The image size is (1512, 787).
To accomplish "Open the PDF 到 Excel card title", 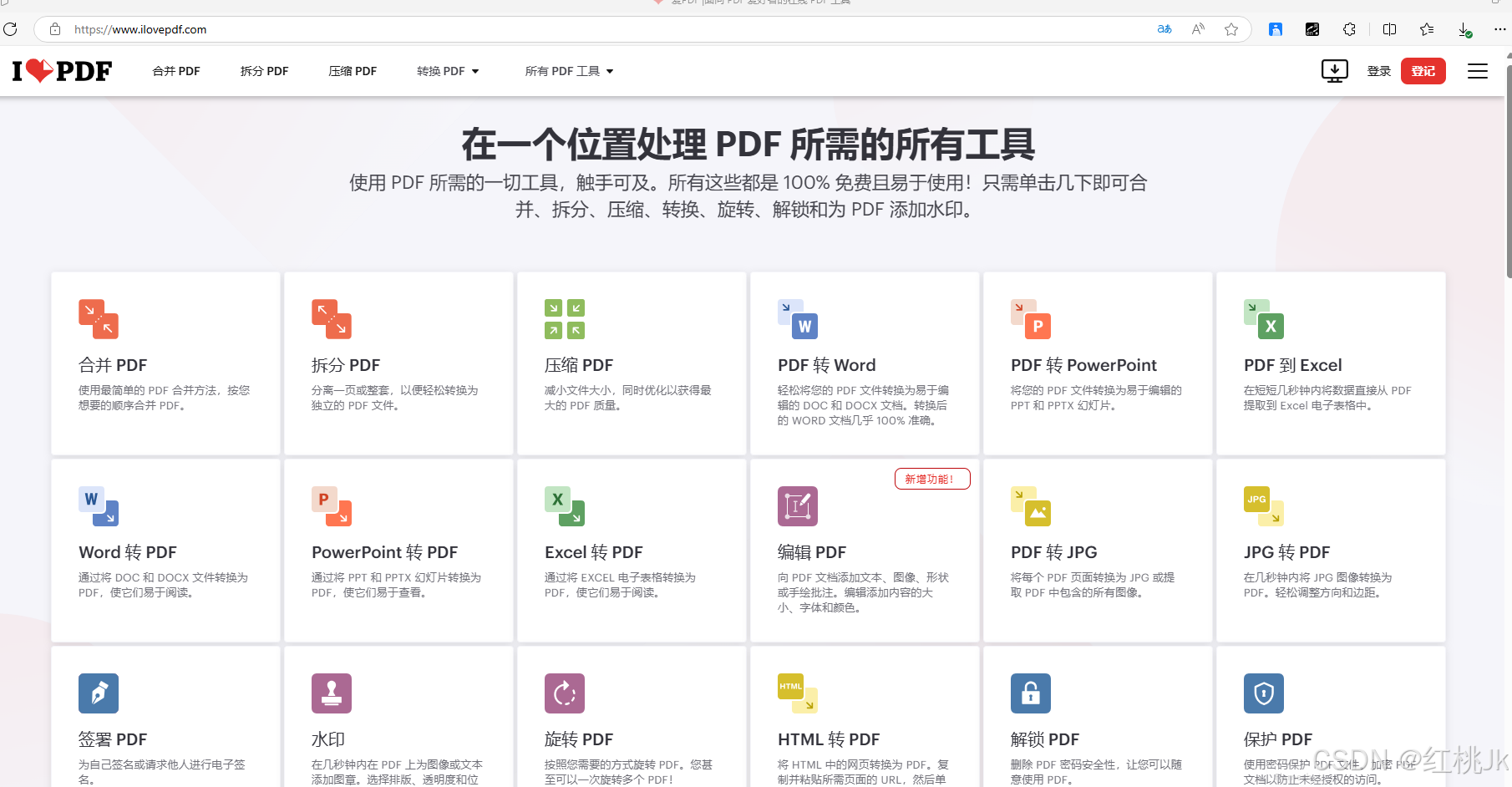I will pyautogui.click(x=1293, y=365).
